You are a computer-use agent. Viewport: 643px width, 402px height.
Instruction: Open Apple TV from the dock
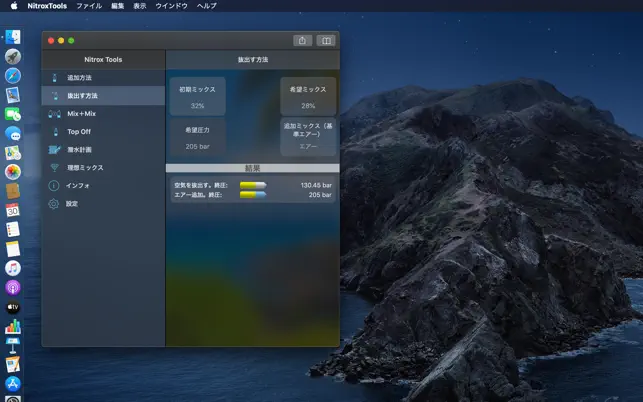pyautogui.click(x=13, y=306)
